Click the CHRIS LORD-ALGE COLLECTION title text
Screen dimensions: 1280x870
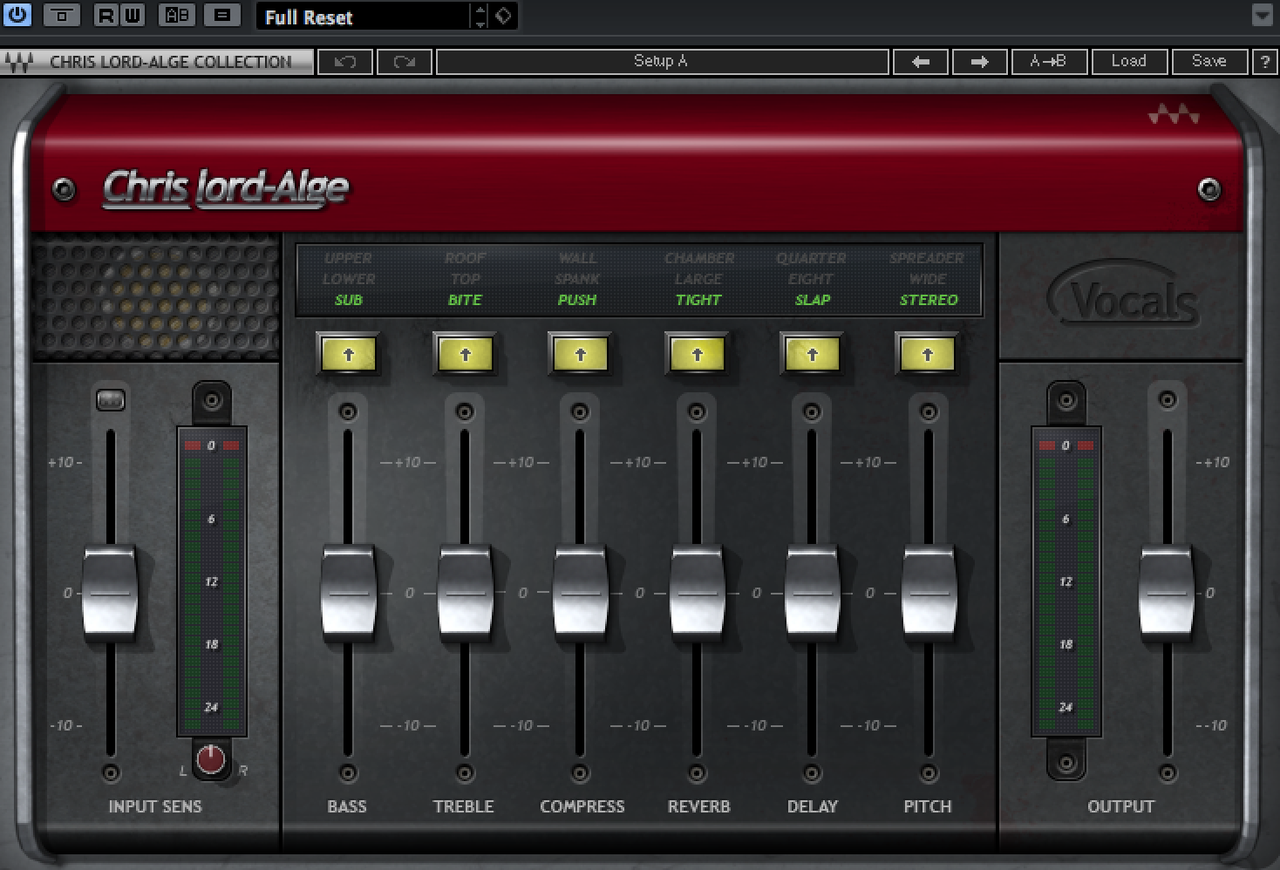click(x=171, y=62)
